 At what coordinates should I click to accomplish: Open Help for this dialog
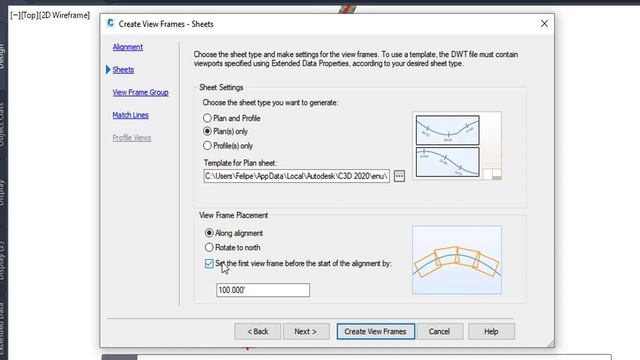point(491,331)
